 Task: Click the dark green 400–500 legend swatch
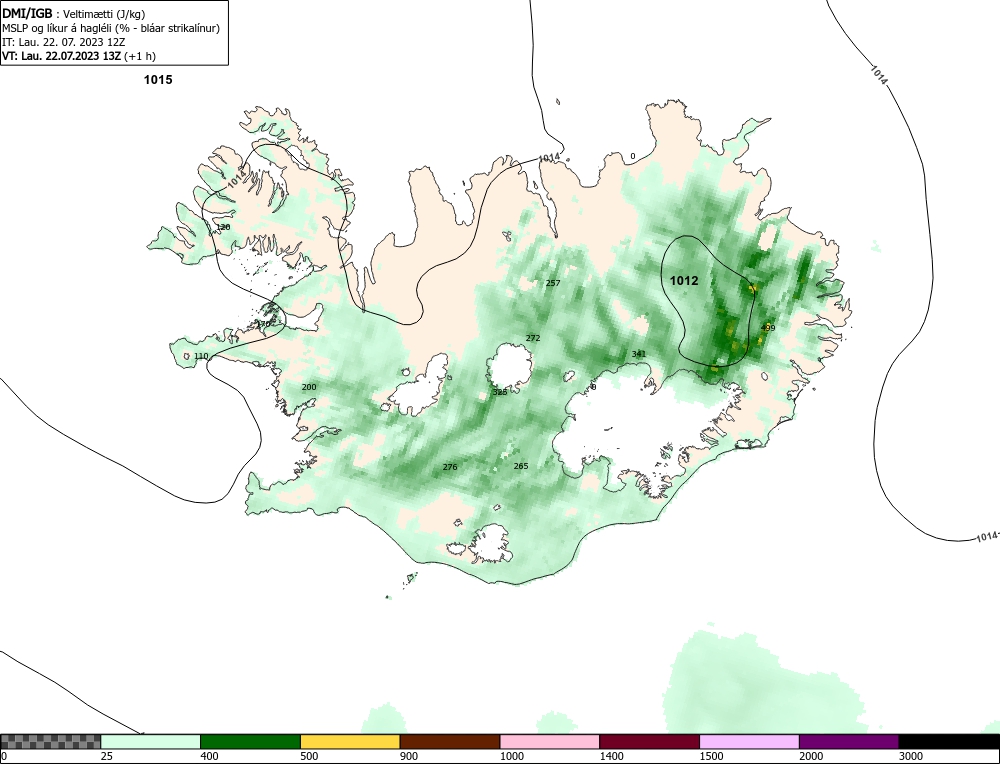(x=250, y=742)
